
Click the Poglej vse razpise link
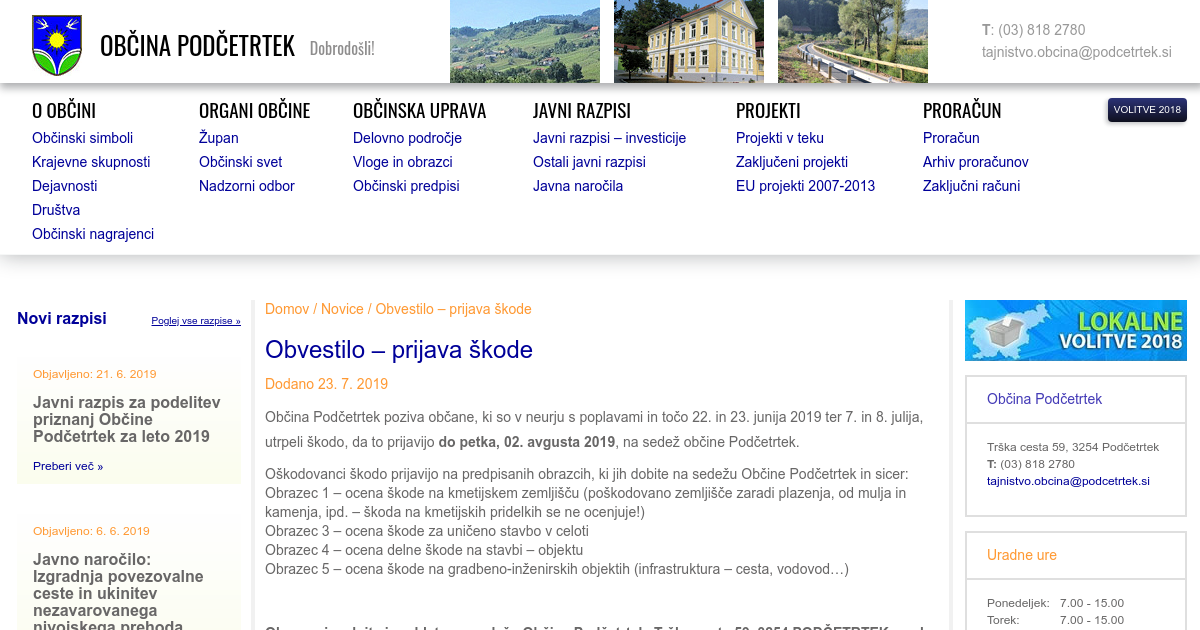point(196,321)
